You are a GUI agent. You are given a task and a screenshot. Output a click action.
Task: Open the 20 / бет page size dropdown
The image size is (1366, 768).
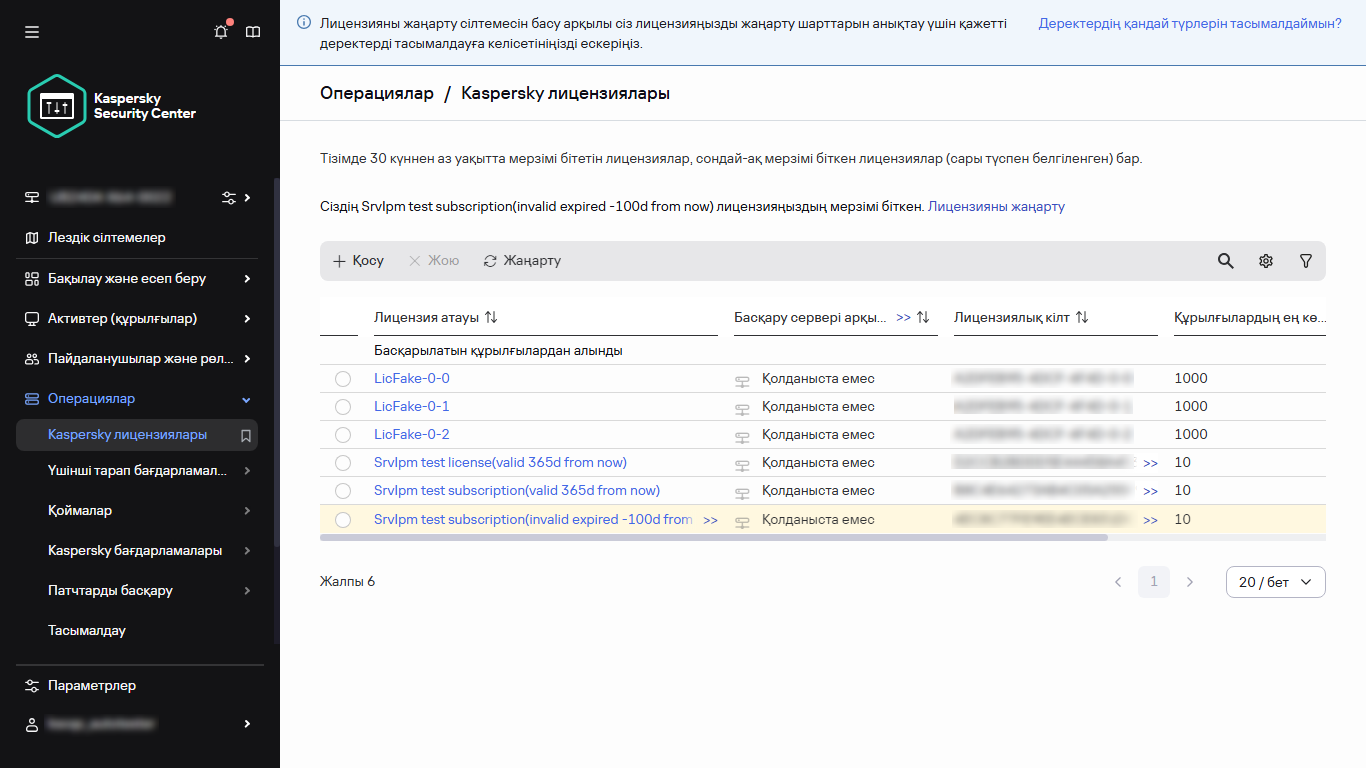tap(1275, 582)
